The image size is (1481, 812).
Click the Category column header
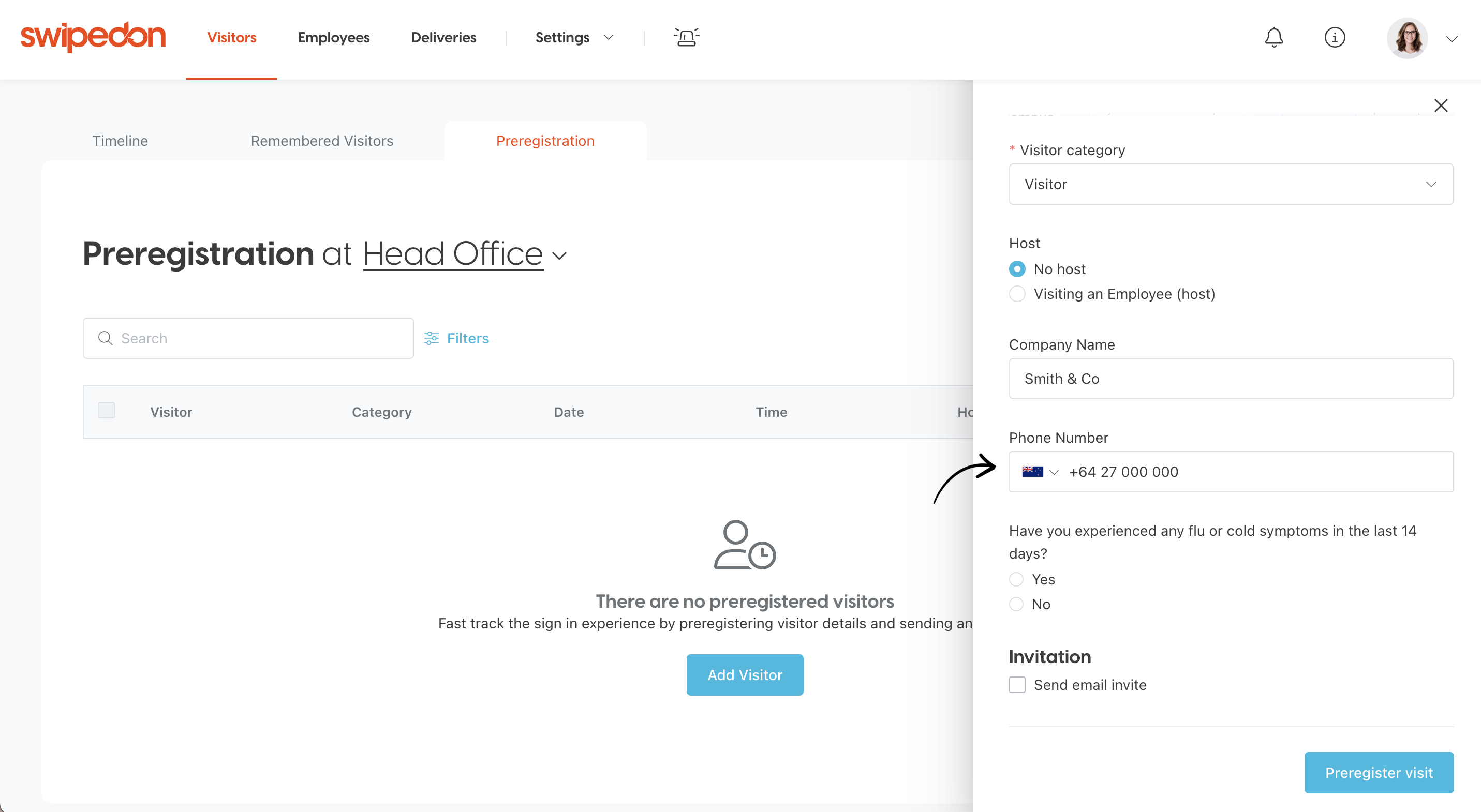(x=382, y=412)
